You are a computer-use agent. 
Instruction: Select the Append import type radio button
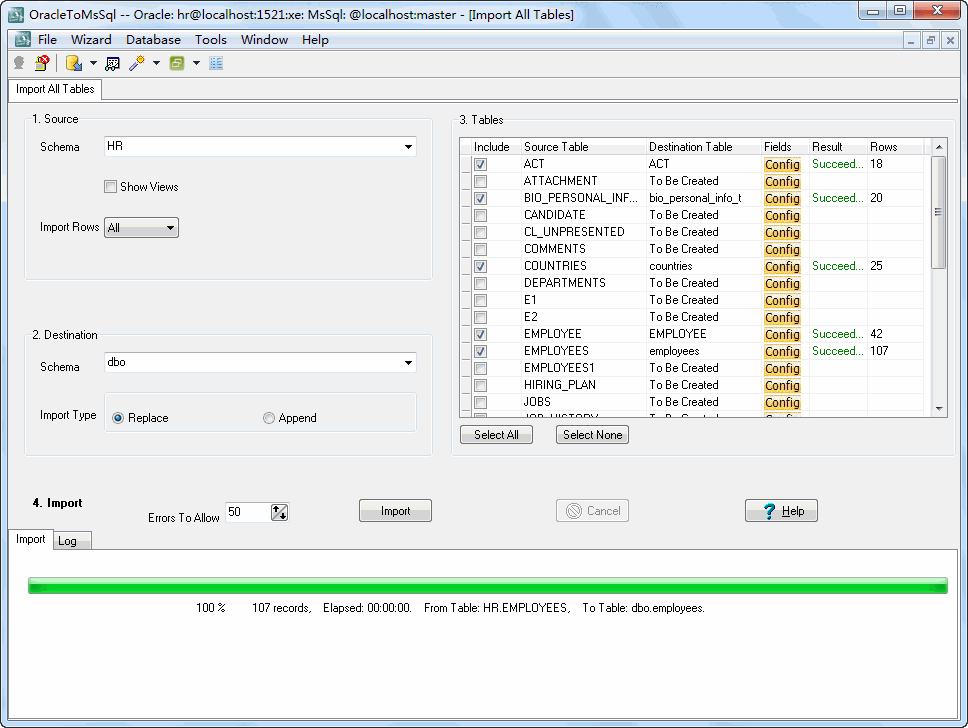tap(267, 417)
